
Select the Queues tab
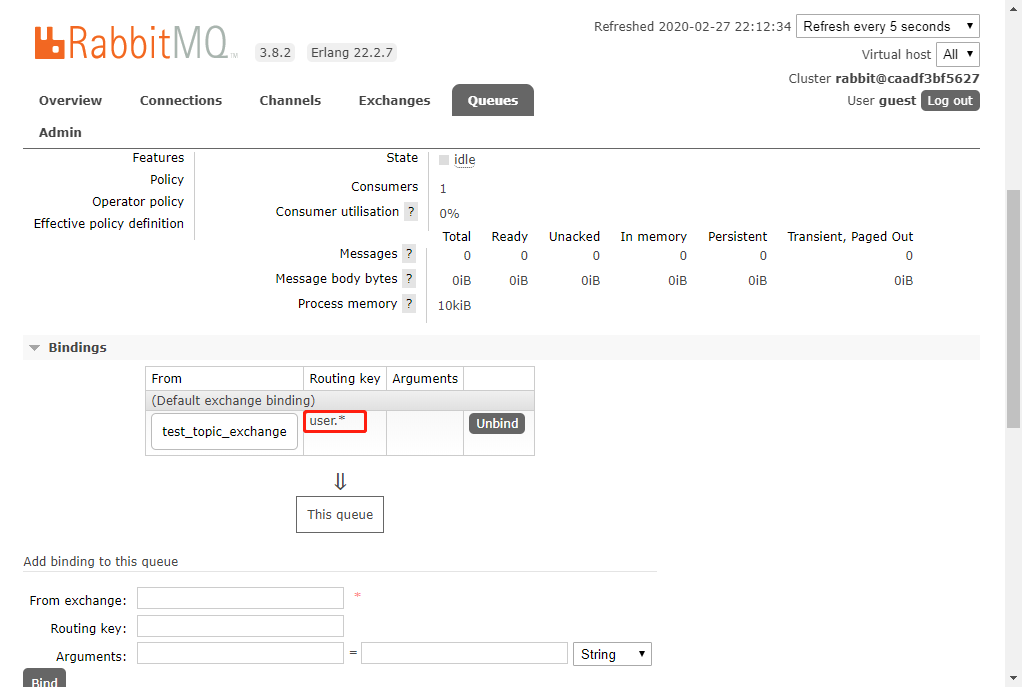(493, 100)
